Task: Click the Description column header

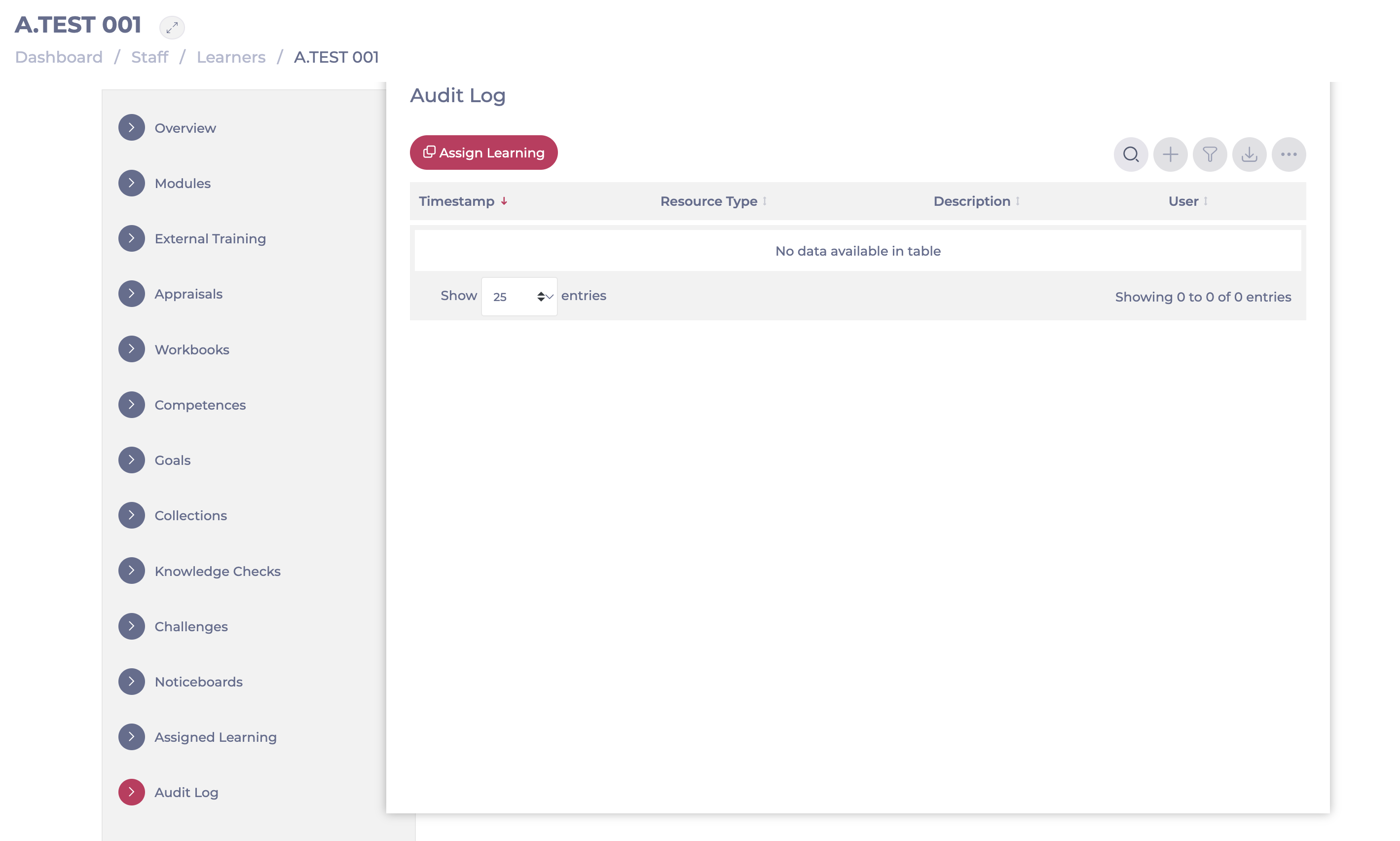Action: tap(972, 201)
